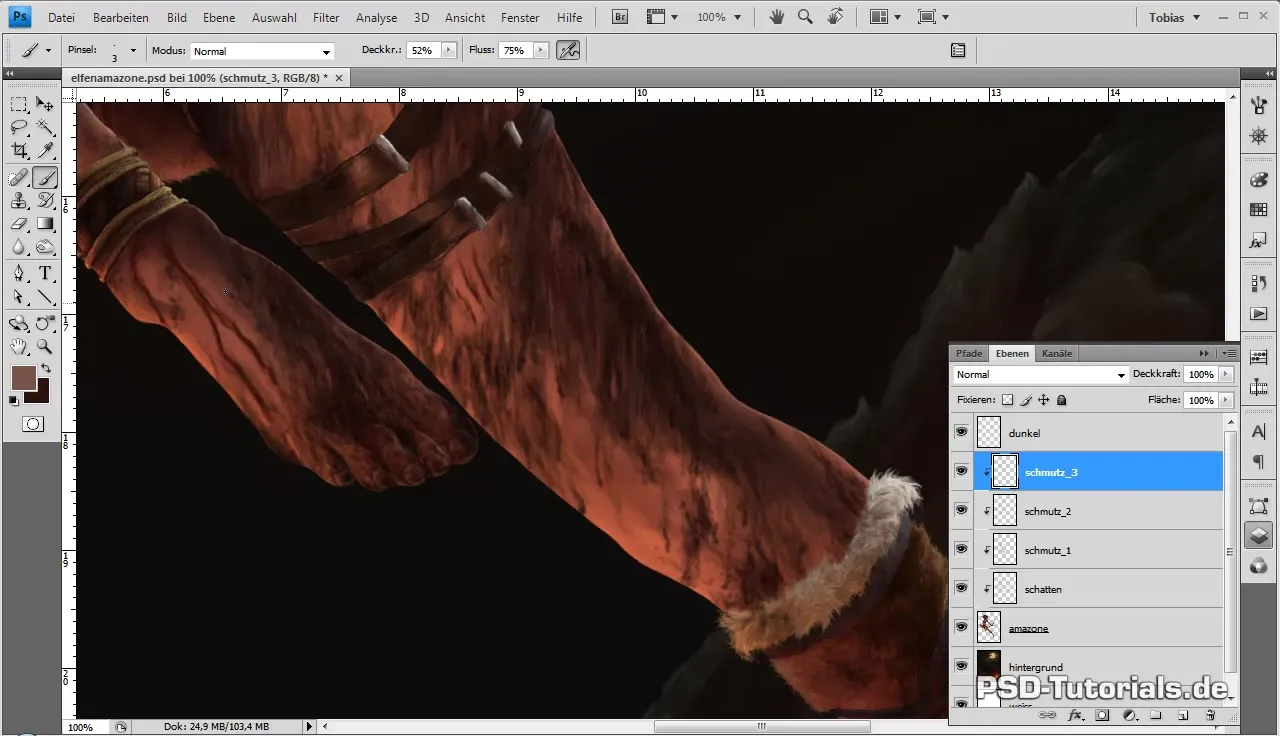
Task: Select the Clone Stamp tool
Action: (19, 201)
